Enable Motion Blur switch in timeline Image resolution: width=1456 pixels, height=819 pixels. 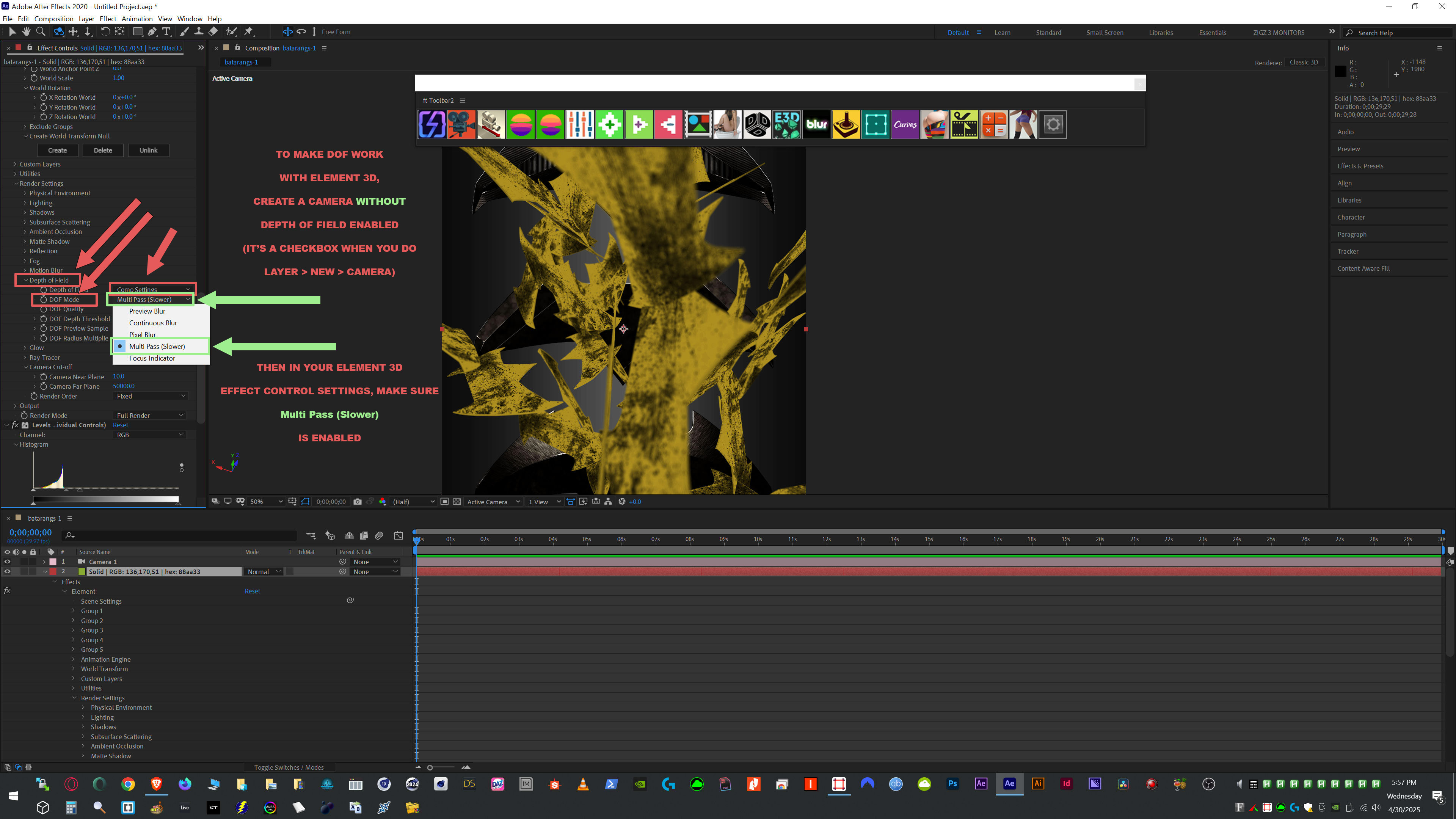click(x=379, y=535)
